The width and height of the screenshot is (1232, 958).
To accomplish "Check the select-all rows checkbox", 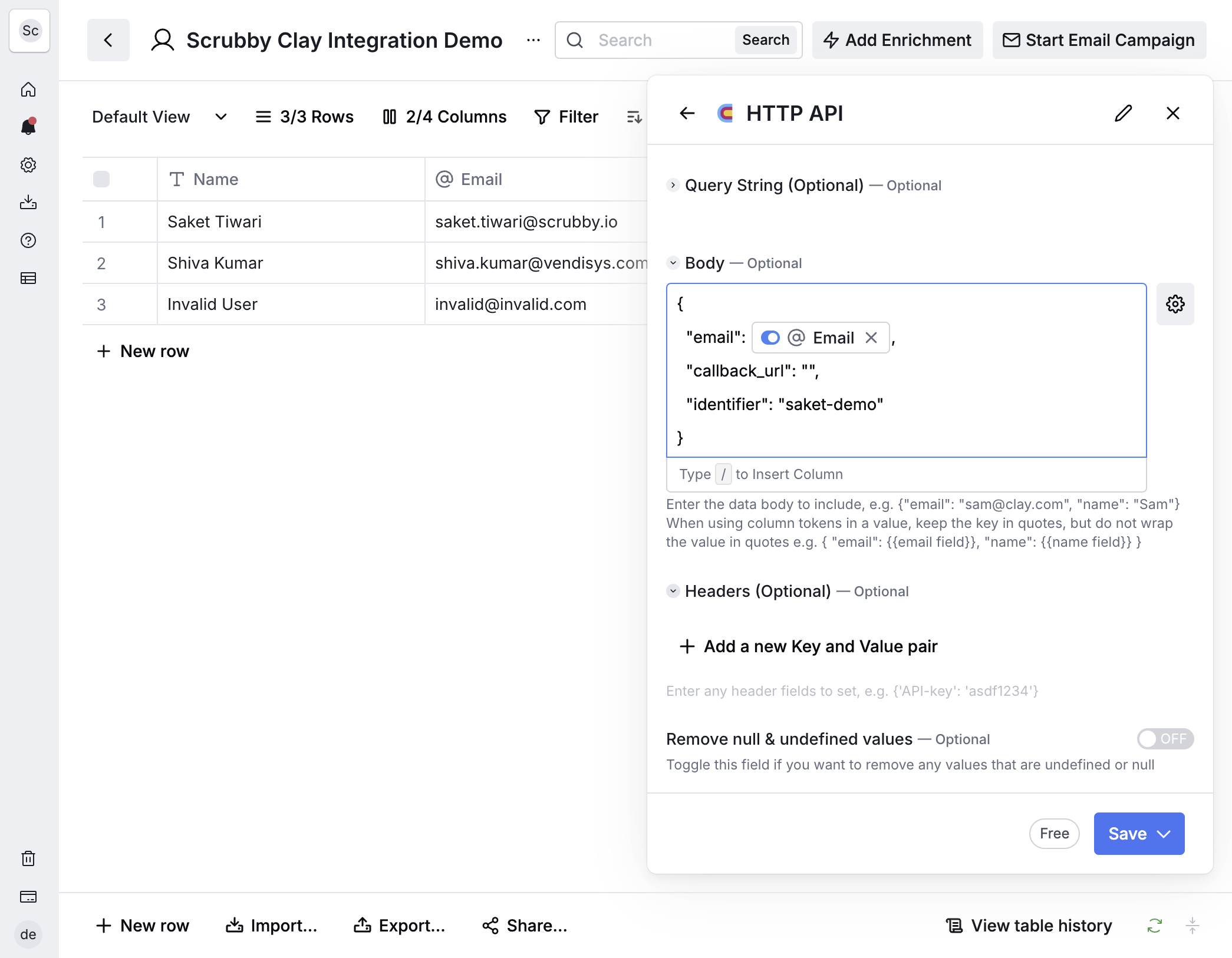I will [x=101, y=179].
